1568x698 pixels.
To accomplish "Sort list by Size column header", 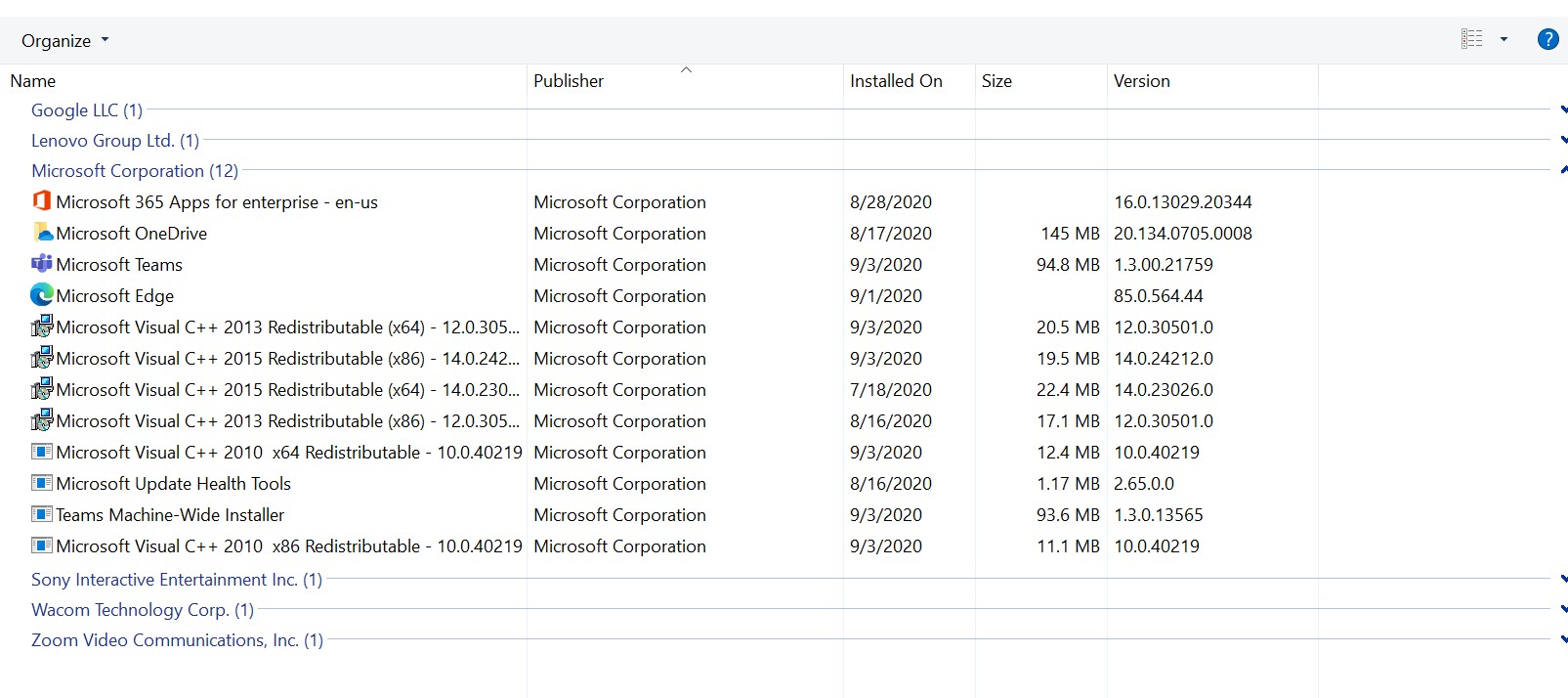I will 996,81.
